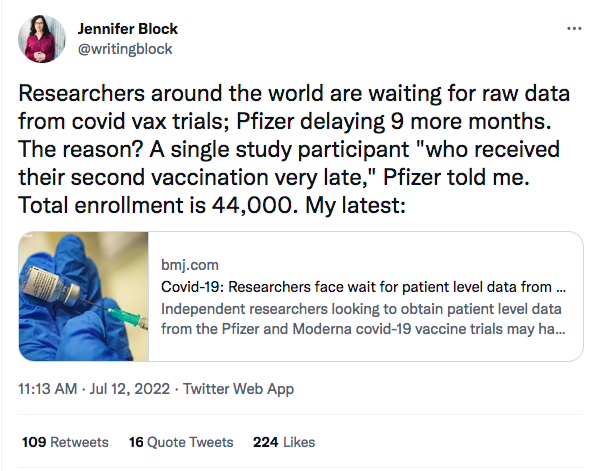
Task: View the 16 Quote Tweets list
Action: pos(181,442)
